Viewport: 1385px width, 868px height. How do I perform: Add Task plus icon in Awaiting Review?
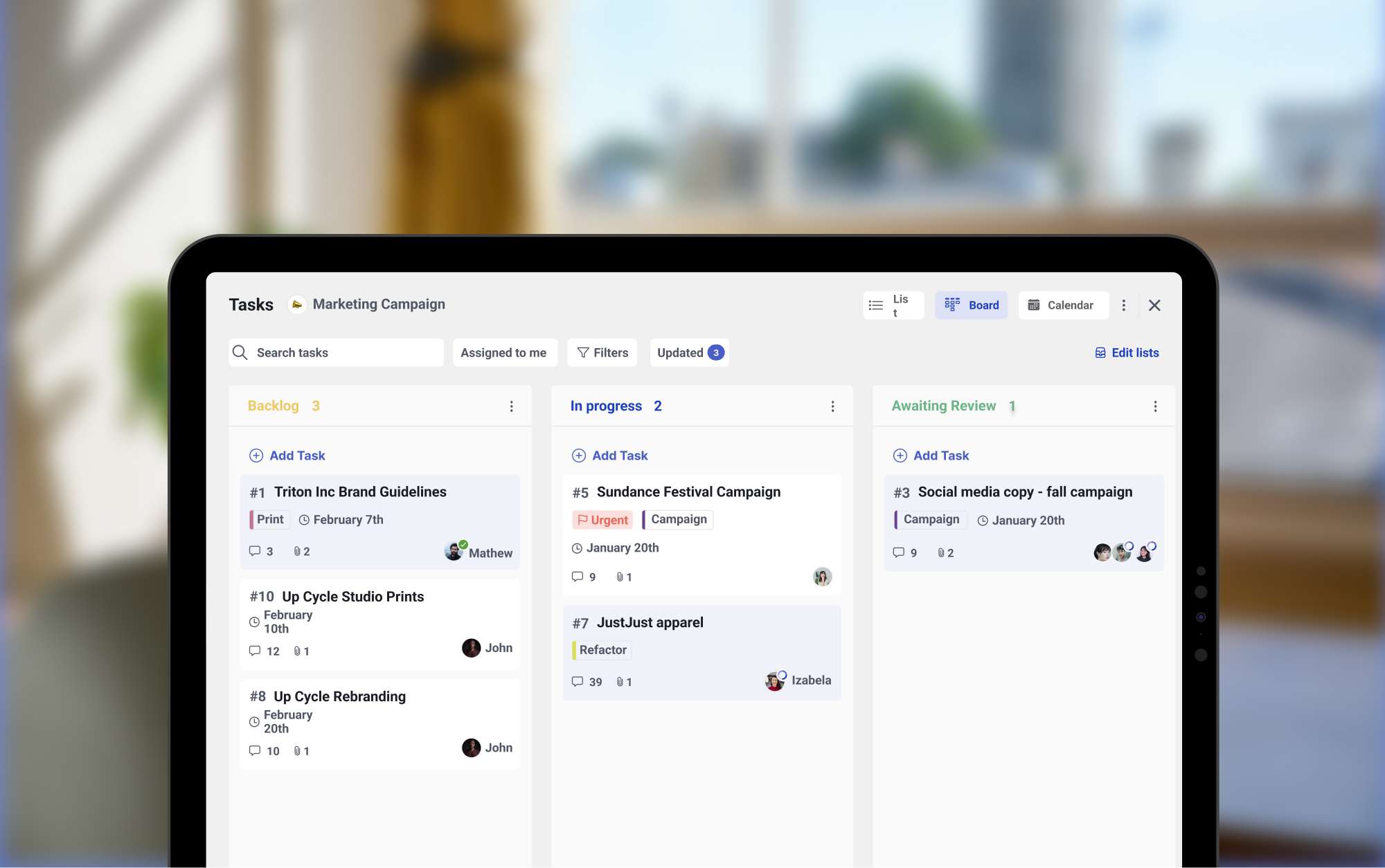900,455
